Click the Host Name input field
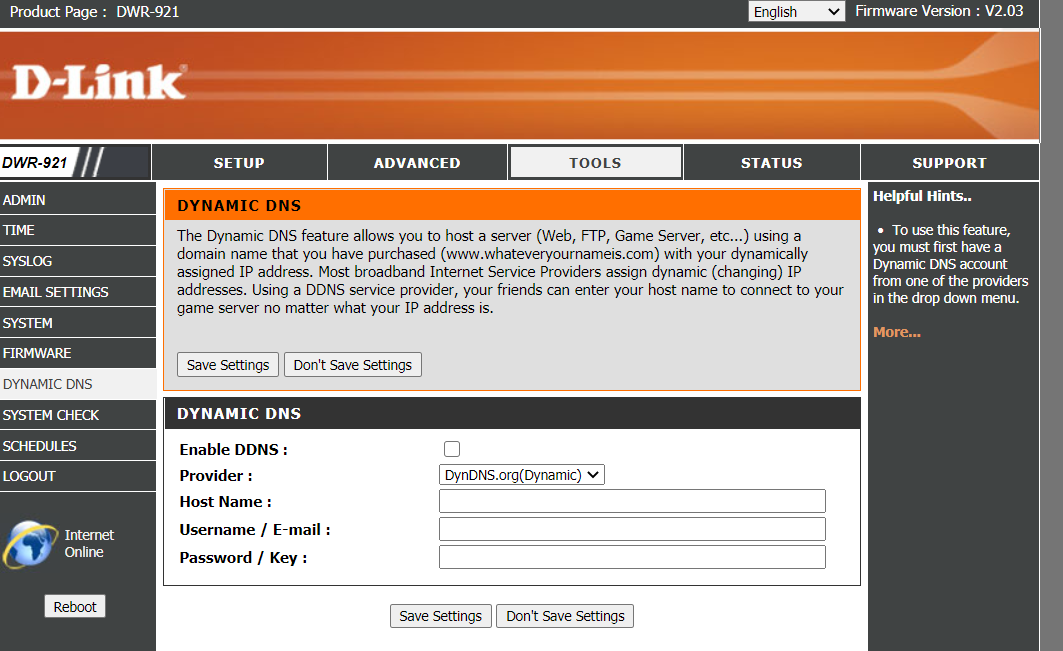This screenshot has width=1063, height=651. pyautogui.click(x=632, y=501)
